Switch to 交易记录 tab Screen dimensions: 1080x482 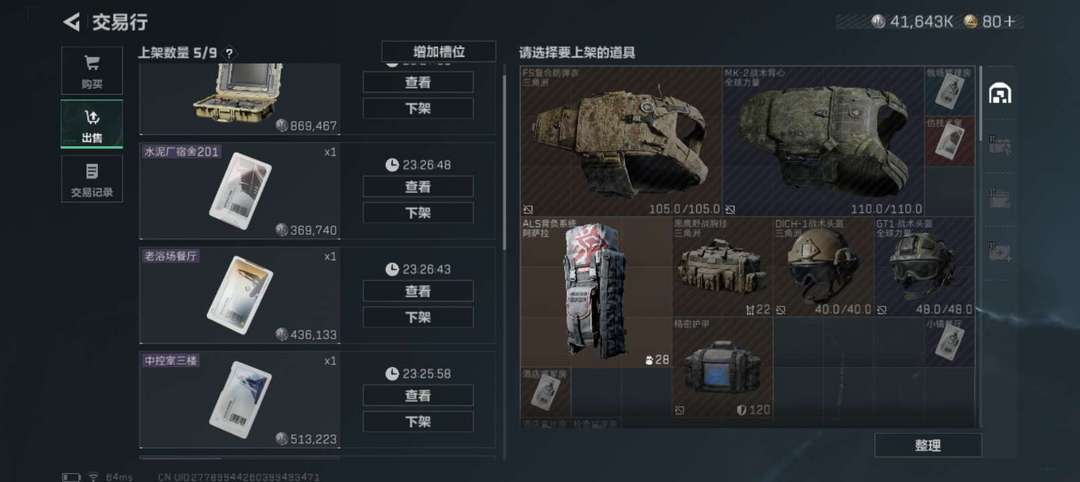coord(92,178)
